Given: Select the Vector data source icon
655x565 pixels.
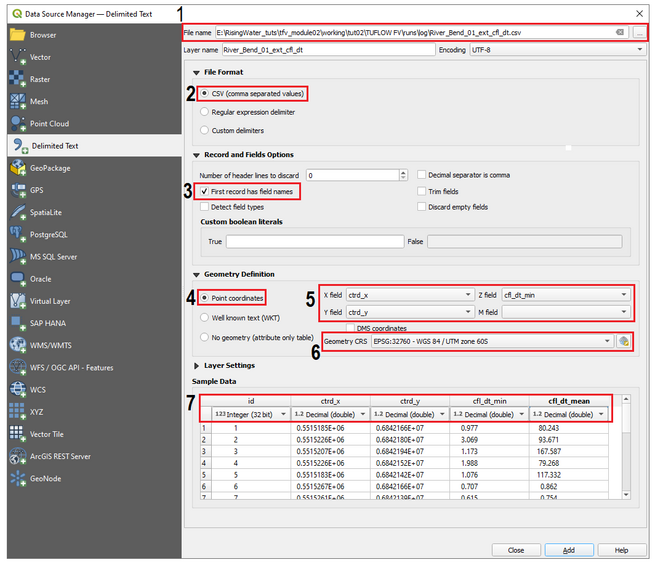Looking at the screenshot, I should 17,57.
